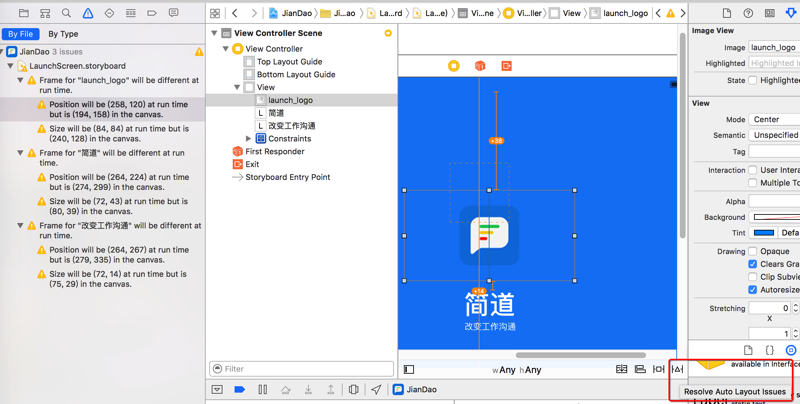
Task: Click launch_logo in the jump bar
Action: [x=619, y=13]
